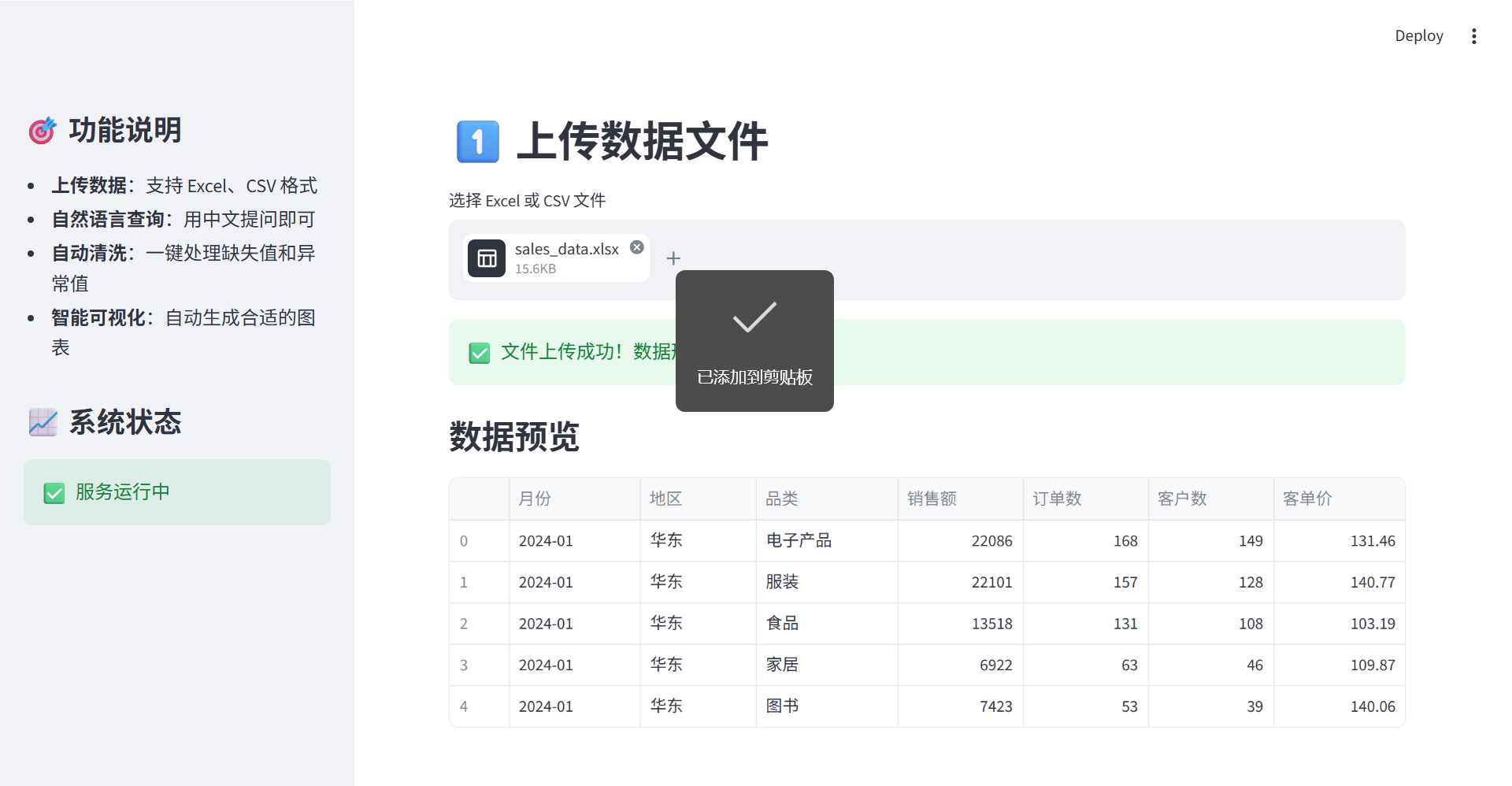The width and height of the screenshot is (1512, 786).
Task: Select the 电子产品 cell
Action: [x=827, y=541]
